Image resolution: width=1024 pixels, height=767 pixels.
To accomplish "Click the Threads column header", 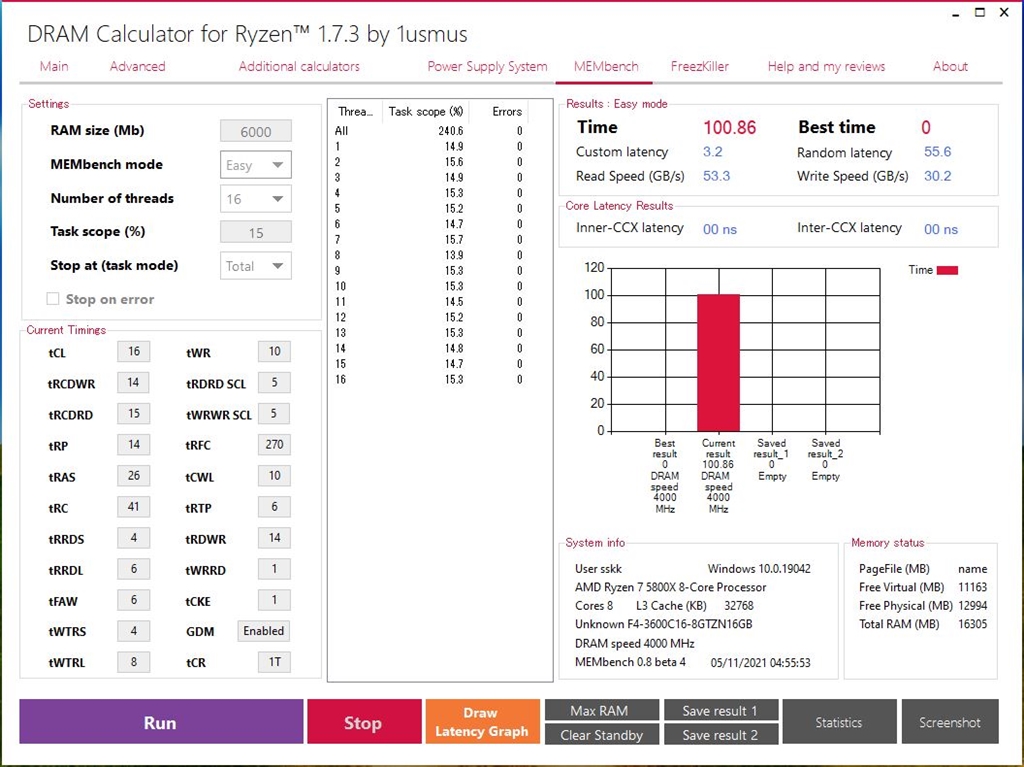I will pos(356,111).
